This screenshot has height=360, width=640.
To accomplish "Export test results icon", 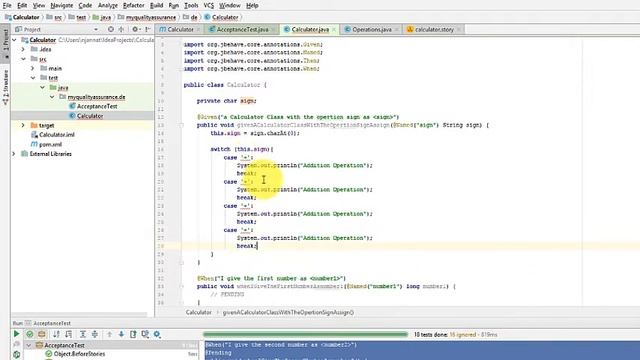I will [x=133, y=334].
